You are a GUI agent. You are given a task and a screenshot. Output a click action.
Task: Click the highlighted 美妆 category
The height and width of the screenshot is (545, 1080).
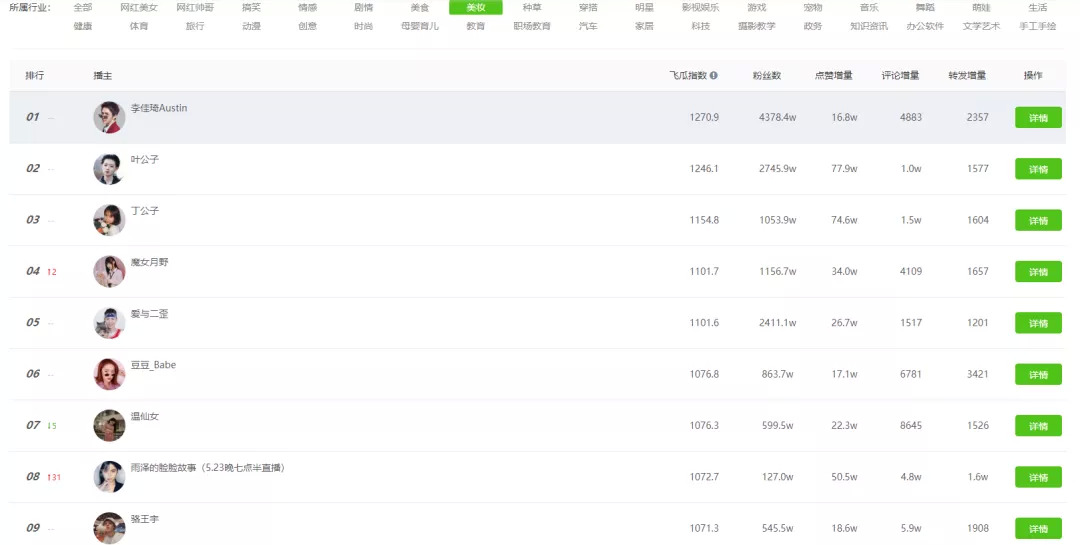[x=476, y=8]
